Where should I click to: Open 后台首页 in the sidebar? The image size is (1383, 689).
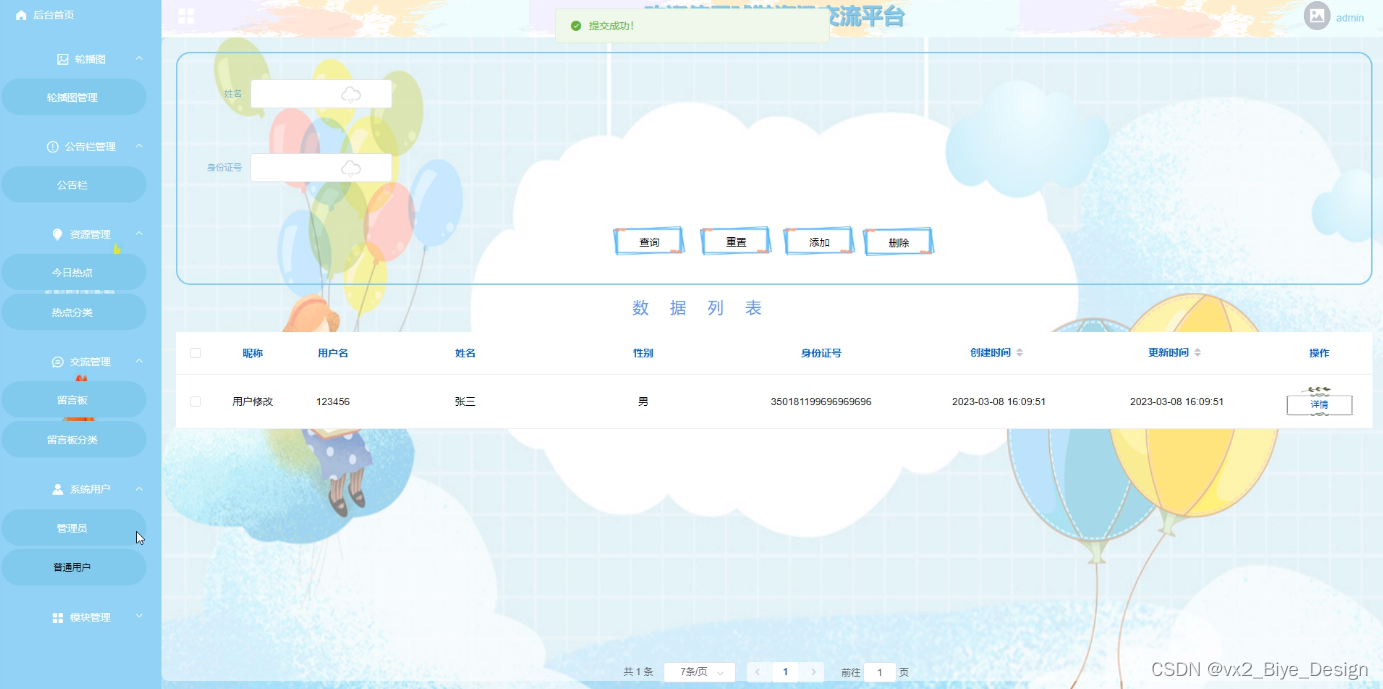[x=45, y=15]
